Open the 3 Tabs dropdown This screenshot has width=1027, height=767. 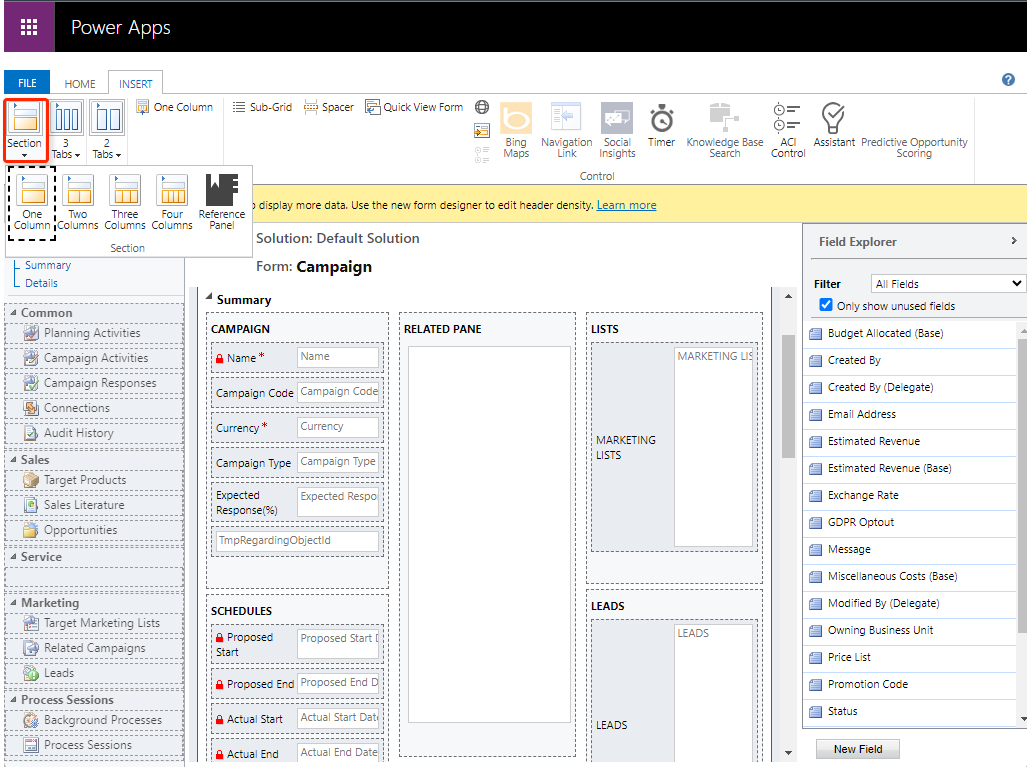click(66, 130)
